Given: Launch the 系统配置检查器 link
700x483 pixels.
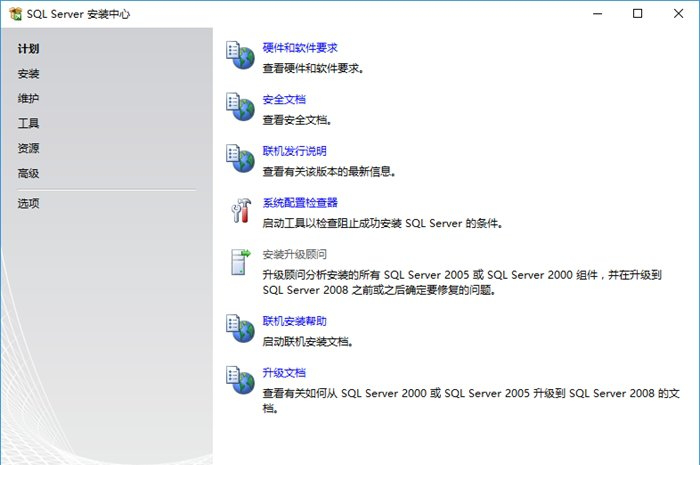Looking at the screenshot, I should coord(300,203).
